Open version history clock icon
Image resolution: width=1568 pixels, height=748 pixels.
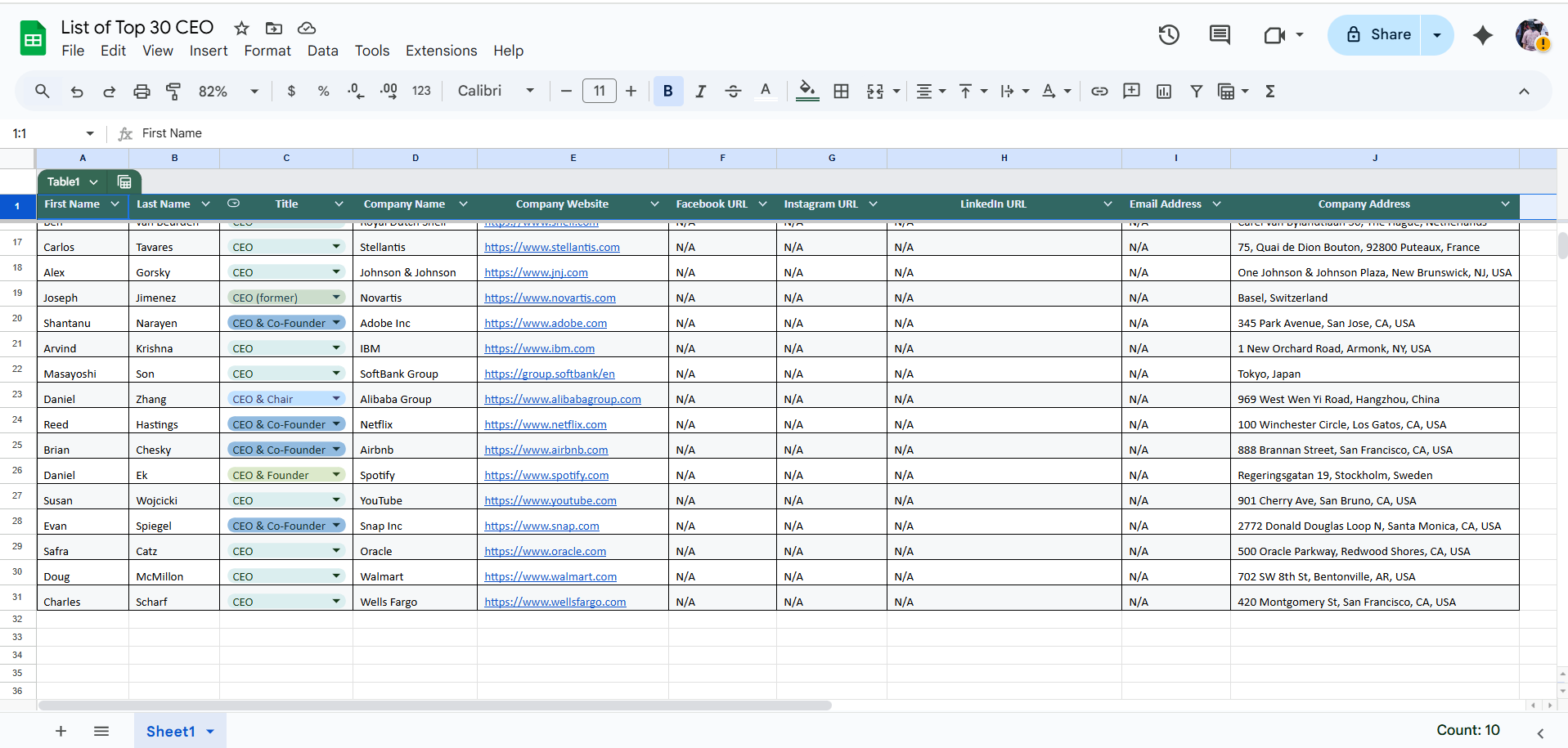coord(1169,35)
